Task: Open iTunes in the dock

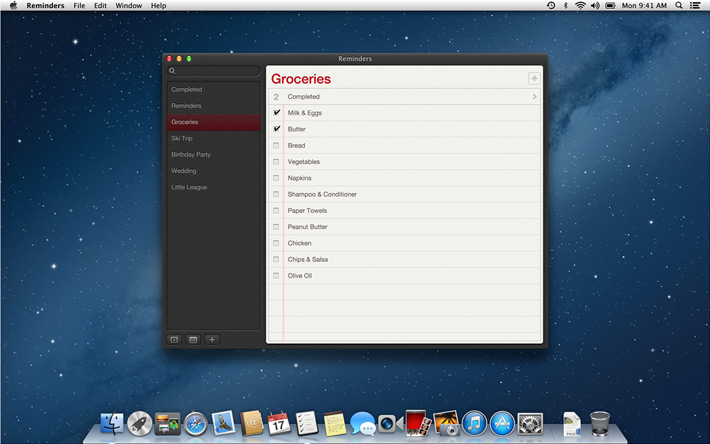Action: pos(474,423)
